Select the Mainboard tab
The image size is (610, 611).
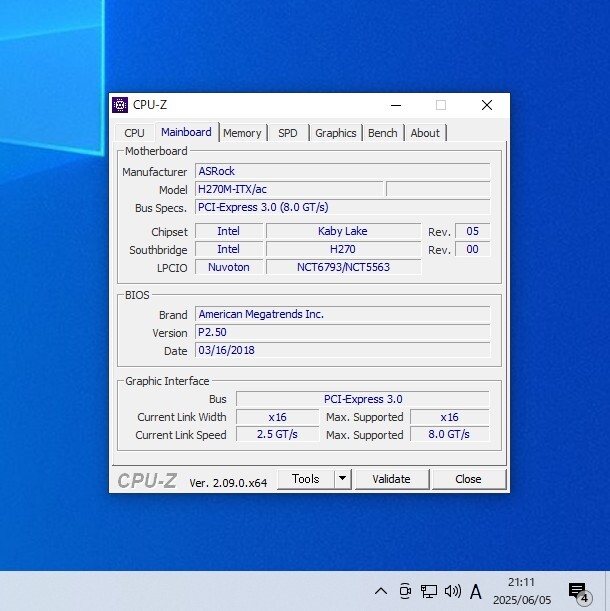[186, 132]
